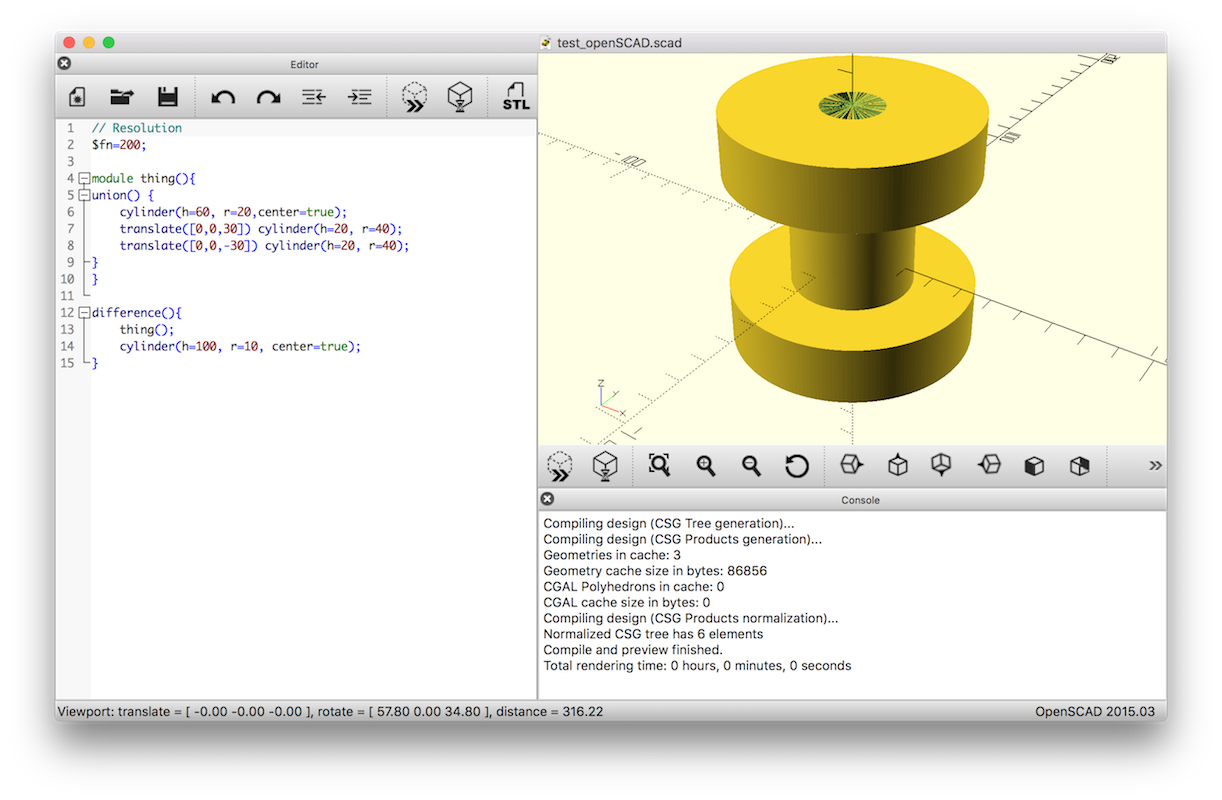
Task: Click the test_openSCAD.scad window title
Action: [x=619, y=43]
